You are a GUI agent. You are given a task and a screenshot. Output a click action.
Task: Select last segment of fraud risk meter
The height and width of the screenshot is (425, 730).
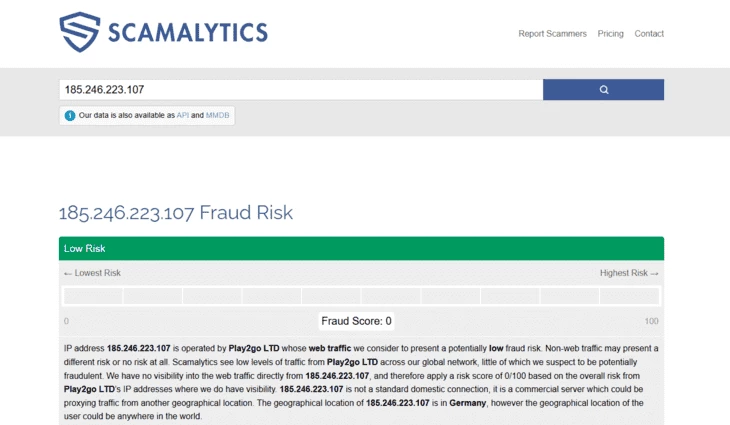click(x=629, y=296)
